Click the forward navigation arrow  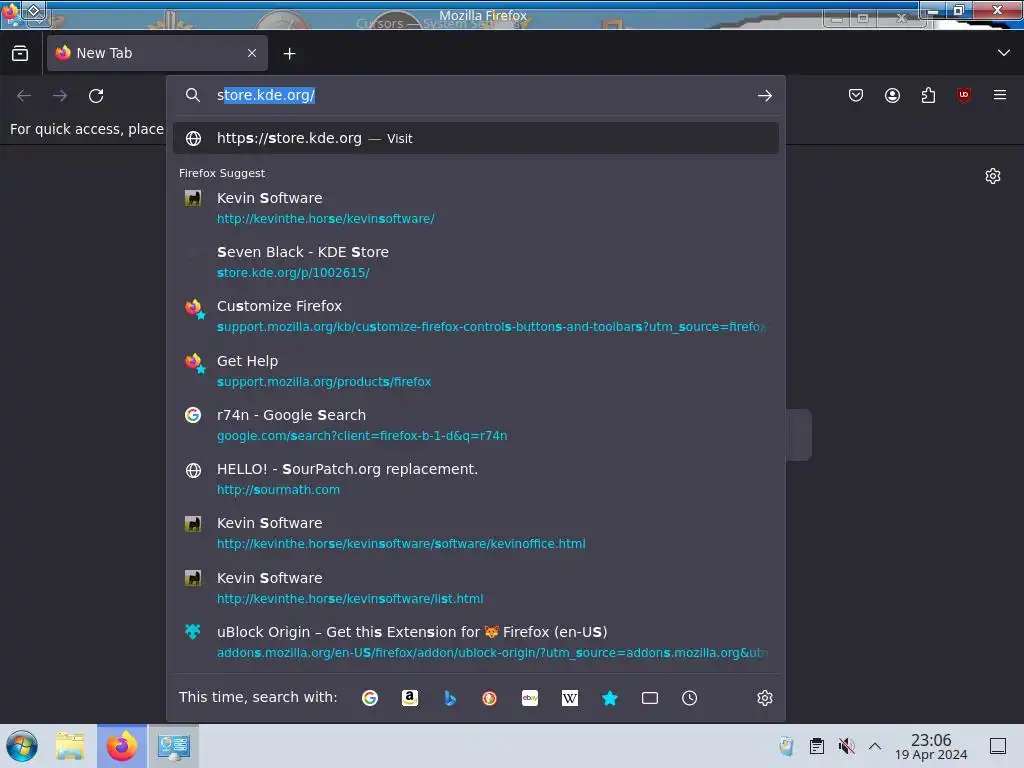[60, 95]
